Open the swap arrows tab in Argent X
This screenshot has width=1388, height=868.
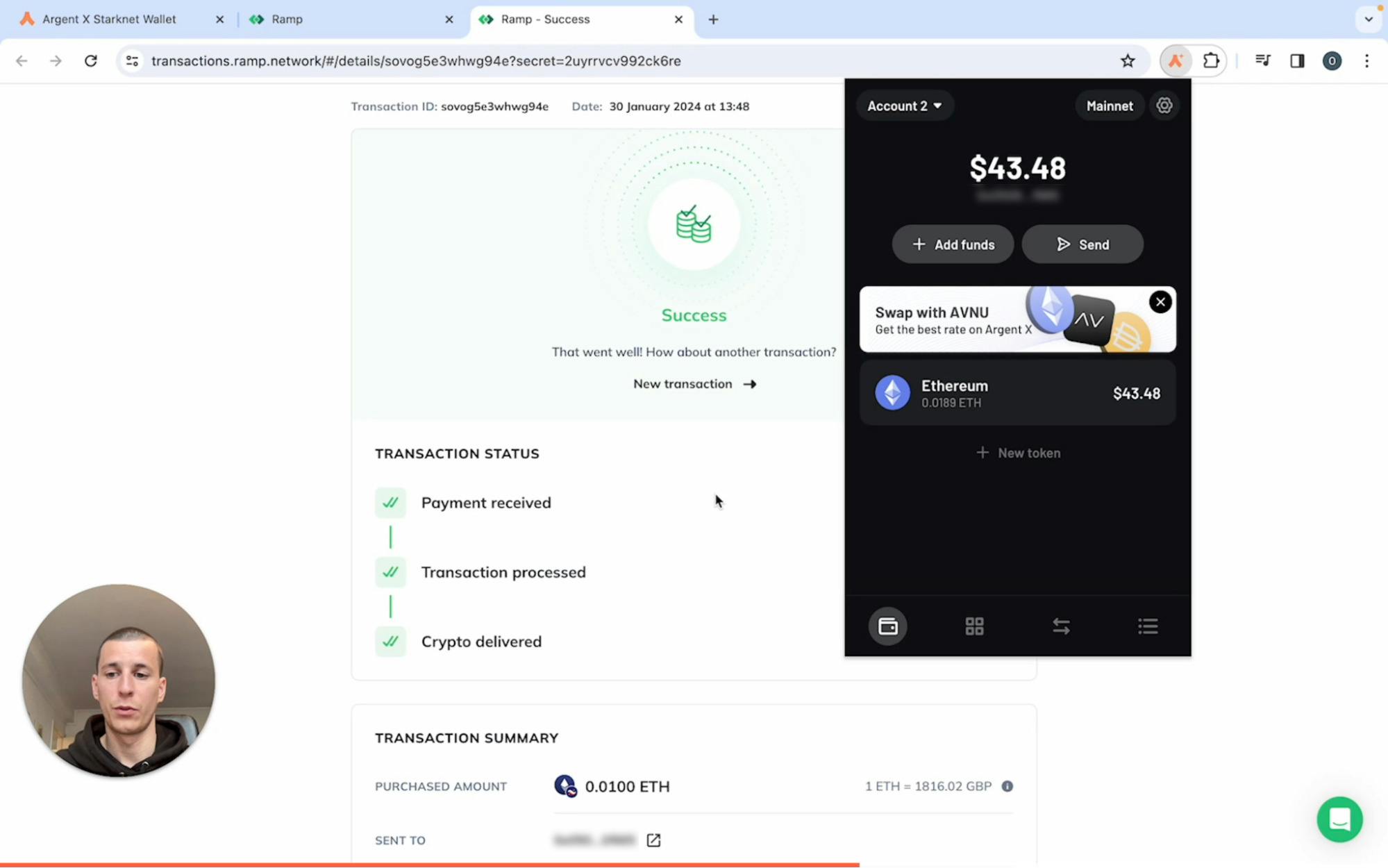pyautogui.click(x=1061, y=626)
